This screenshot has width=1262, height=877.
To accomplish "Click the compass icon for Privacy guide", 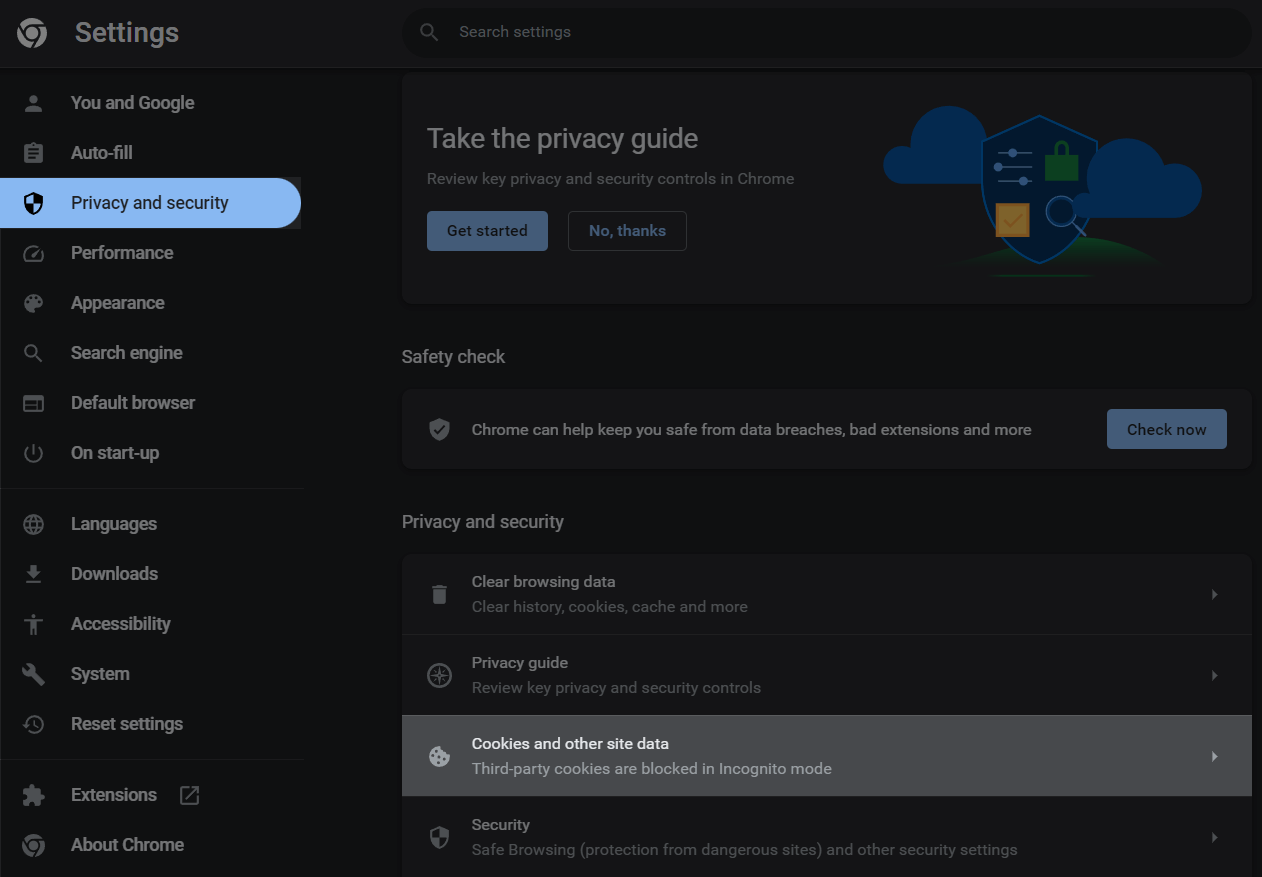I will (439, 675).
